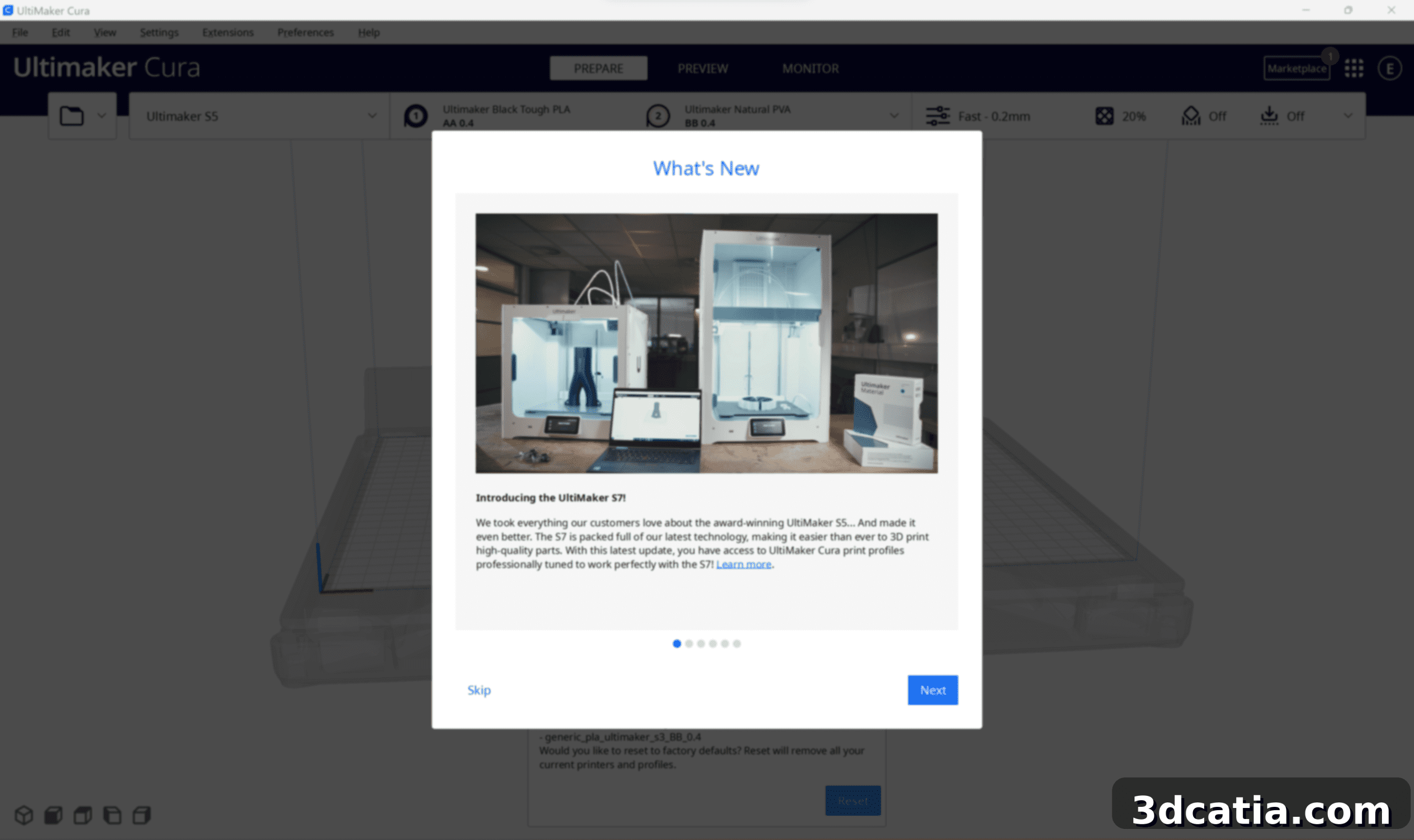Viewport: 1414px width, 840px height.
Task: Go to second What's New page dot
Action: click(689, 643)
